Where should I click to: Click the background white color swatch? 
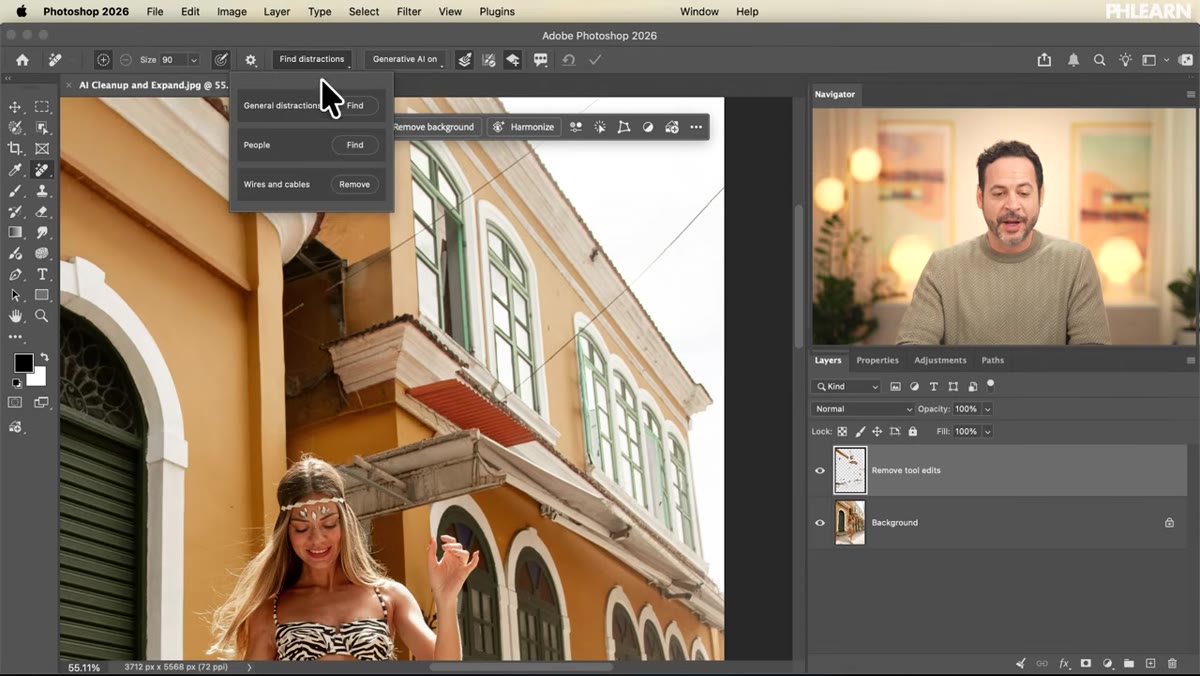click(38, 378)
